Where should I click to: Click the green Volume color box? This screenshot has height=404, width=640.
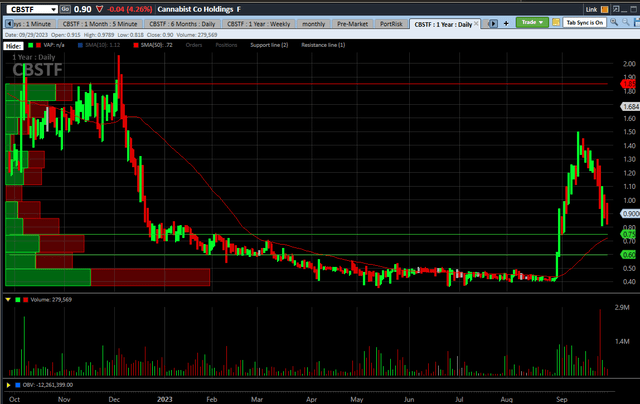(18, 300)
